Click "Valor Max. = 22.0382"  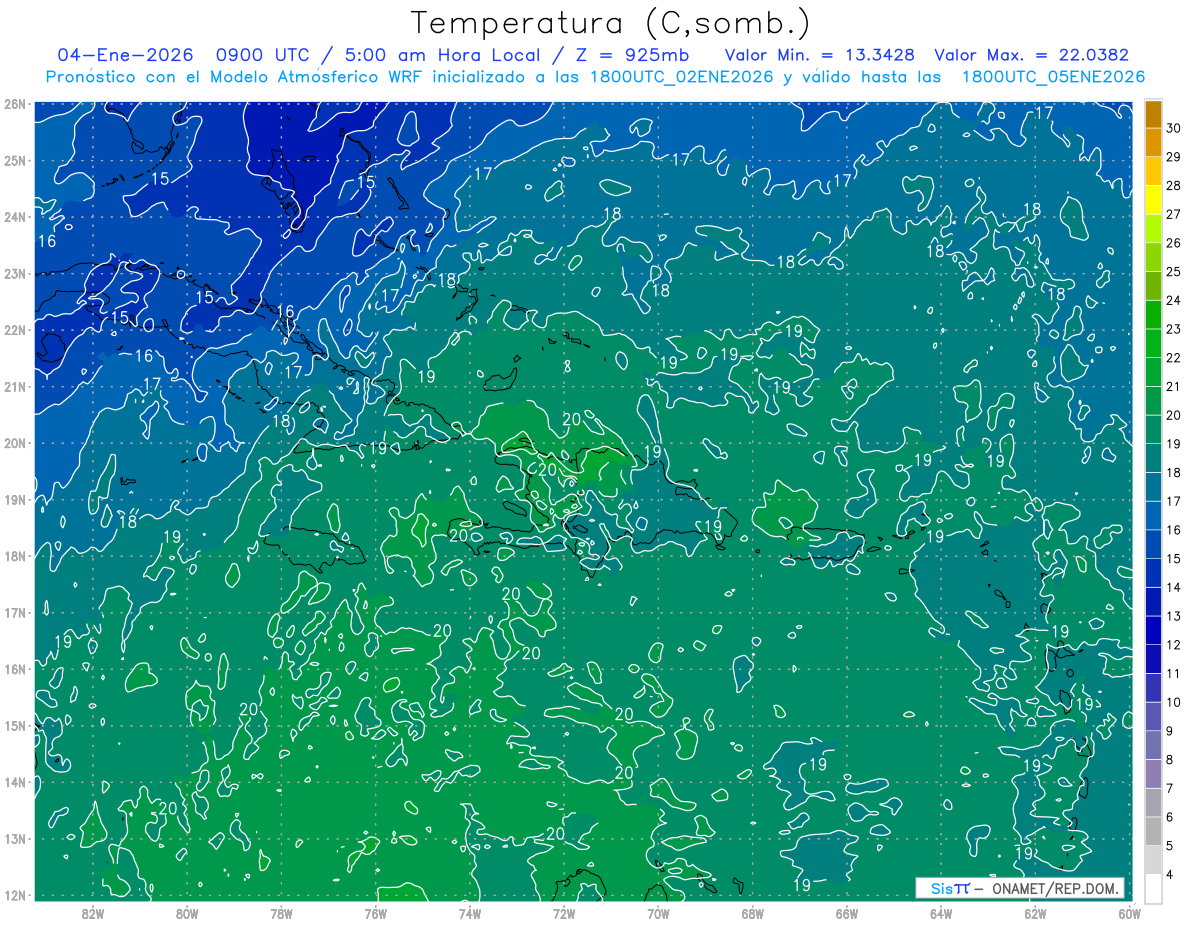(x=1032, y=55)
